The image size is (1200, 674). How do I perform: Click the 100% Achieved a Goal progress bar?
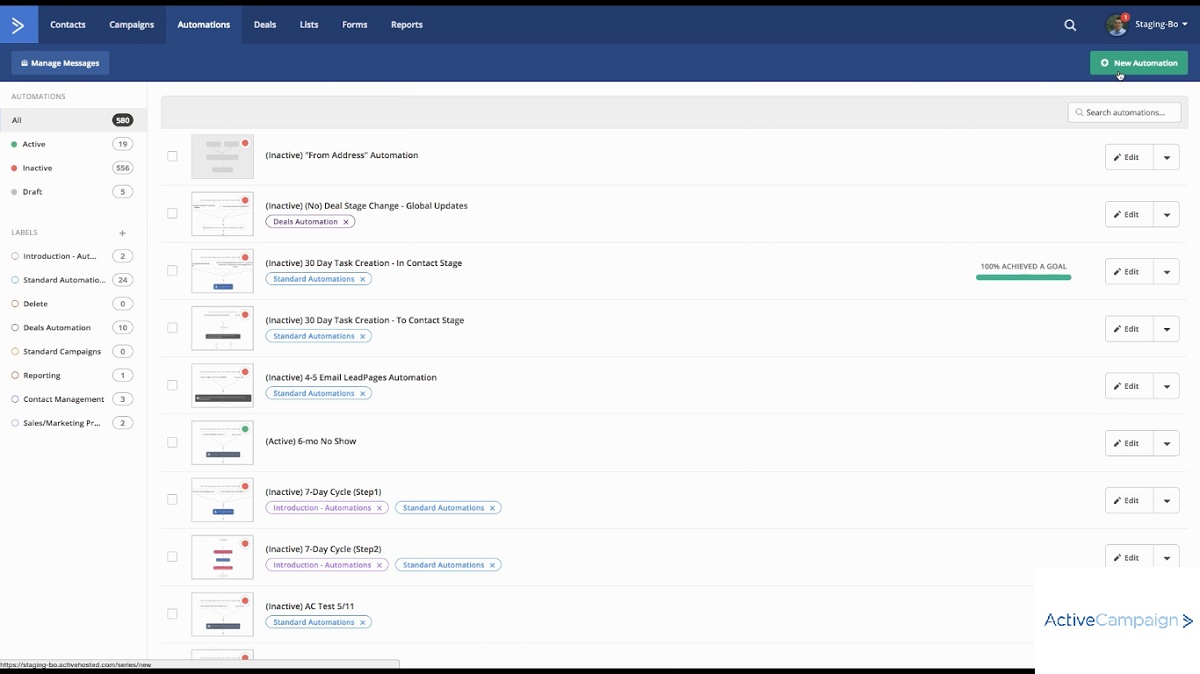pos(1023,277)
